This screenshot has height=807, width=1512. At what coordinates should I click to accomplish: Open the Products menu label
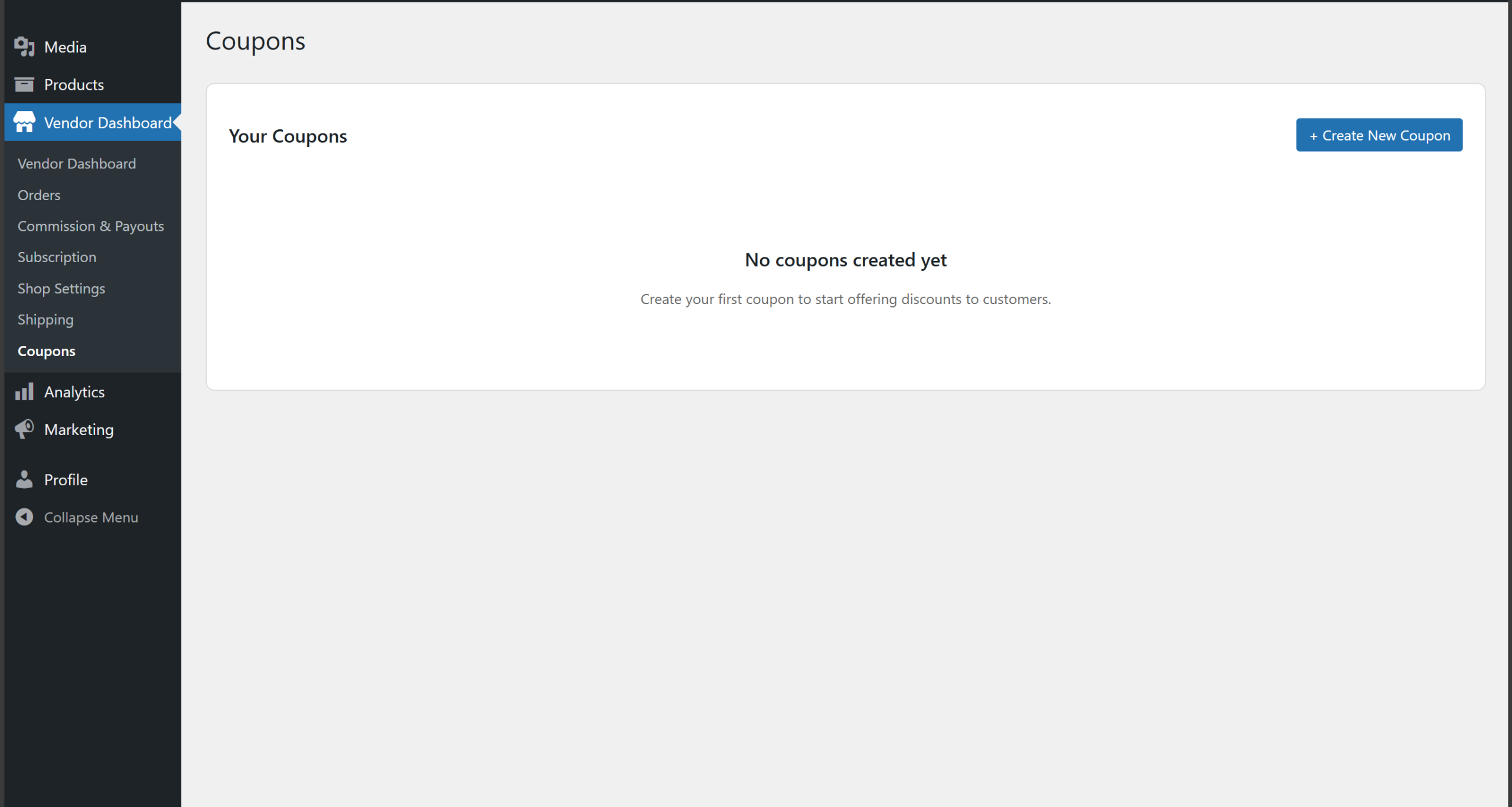tap(74, 84)
